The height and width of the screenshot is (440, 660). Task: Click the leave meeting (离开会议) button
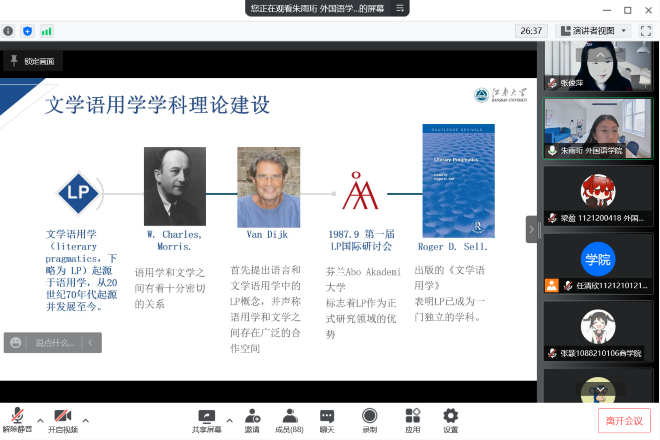coord(624,421)
